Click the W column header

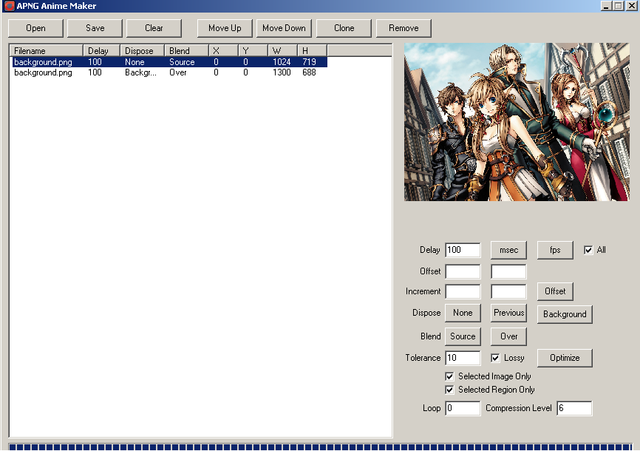coord(282,51)
